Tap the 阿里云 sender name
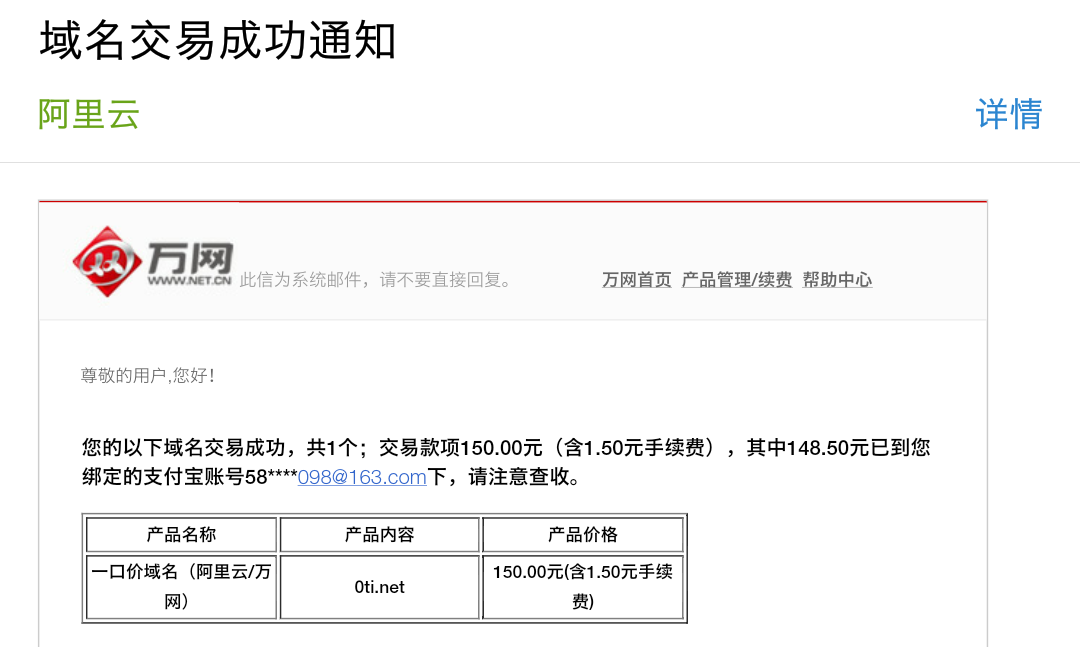1080x647 pixels. (x=89, y=114)
